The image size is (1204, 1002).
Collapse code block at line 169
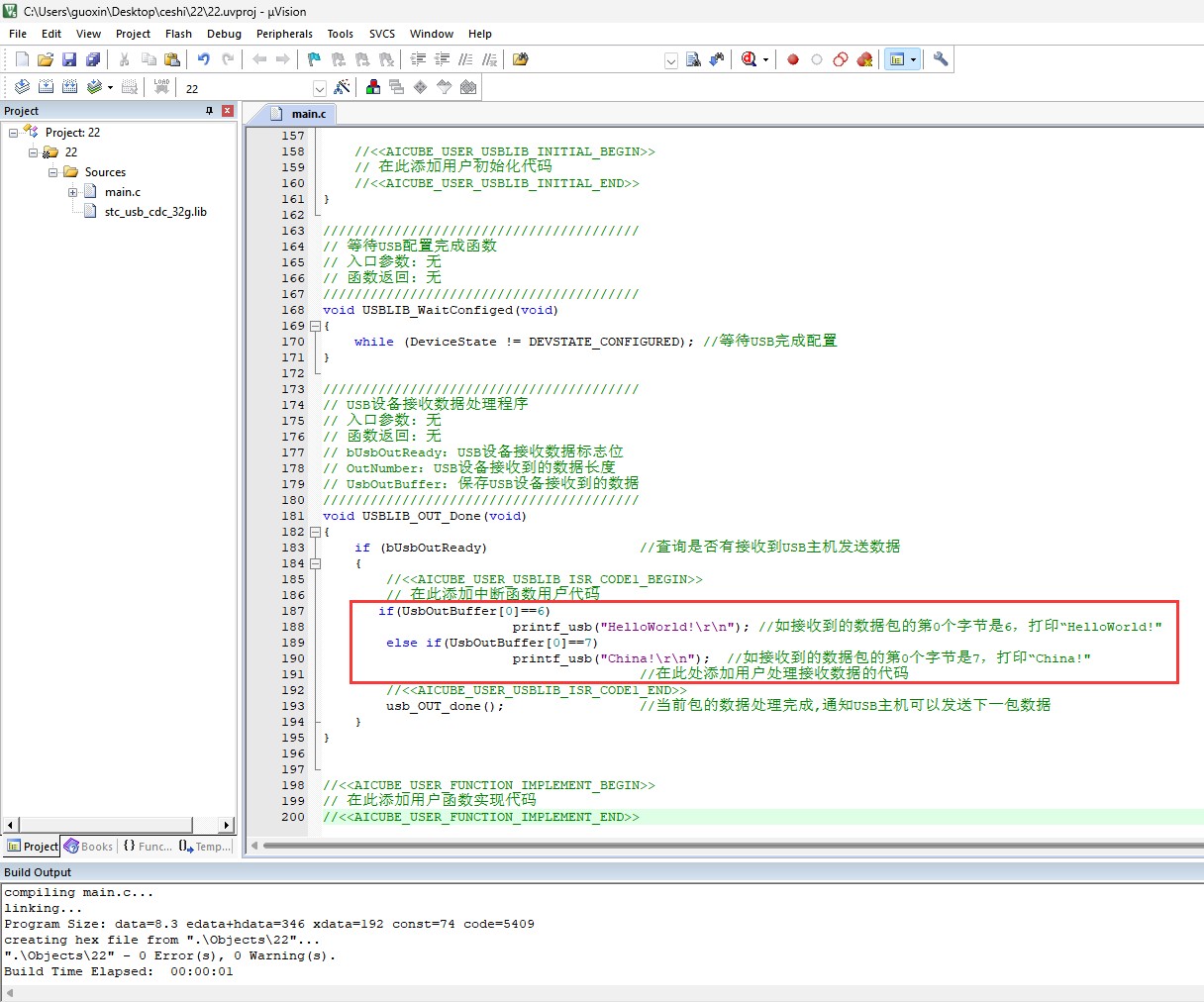click(315, 326)
